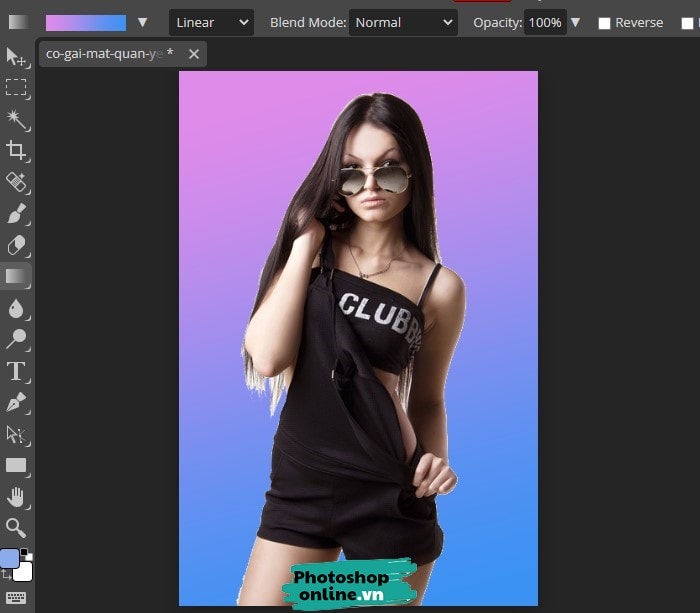The image size is (700, 613).
Task: Click the pink-blue gradient preview swatch
Action: (x=86, y=23)
